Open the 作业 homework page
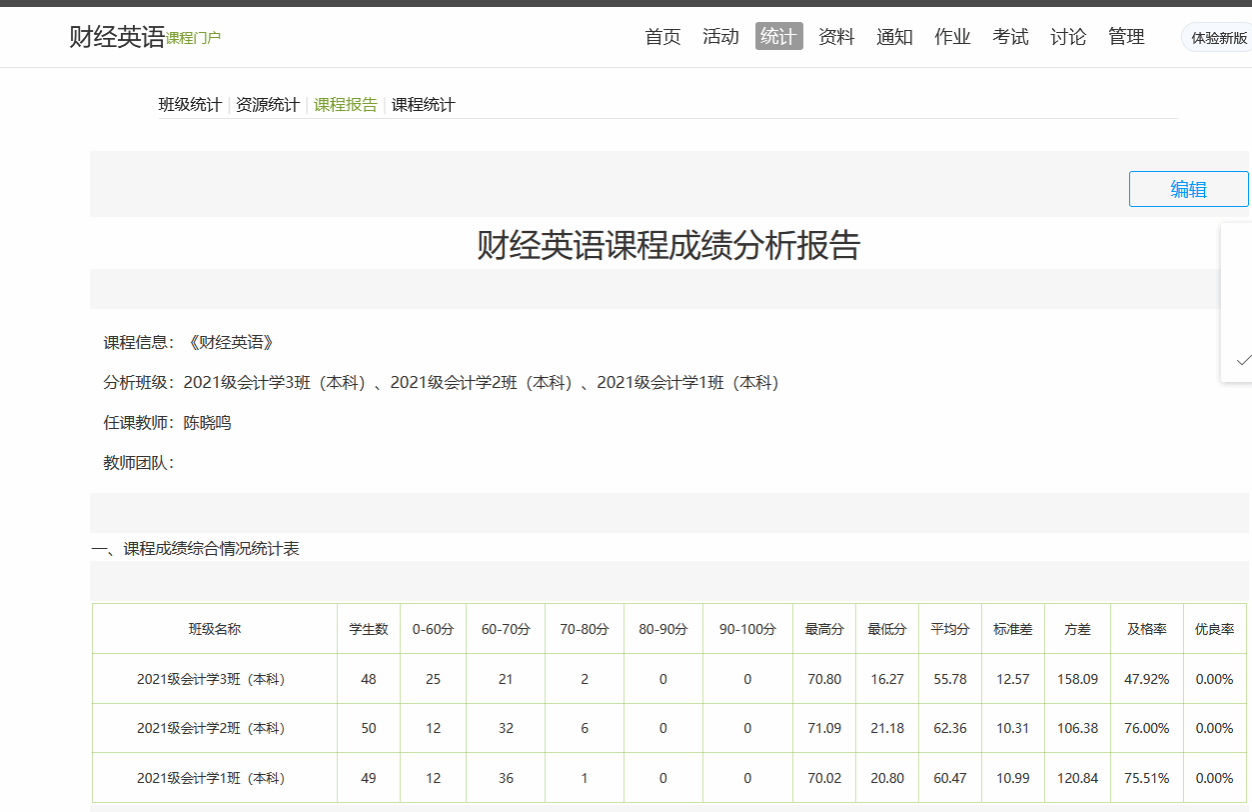 (953, 37)
